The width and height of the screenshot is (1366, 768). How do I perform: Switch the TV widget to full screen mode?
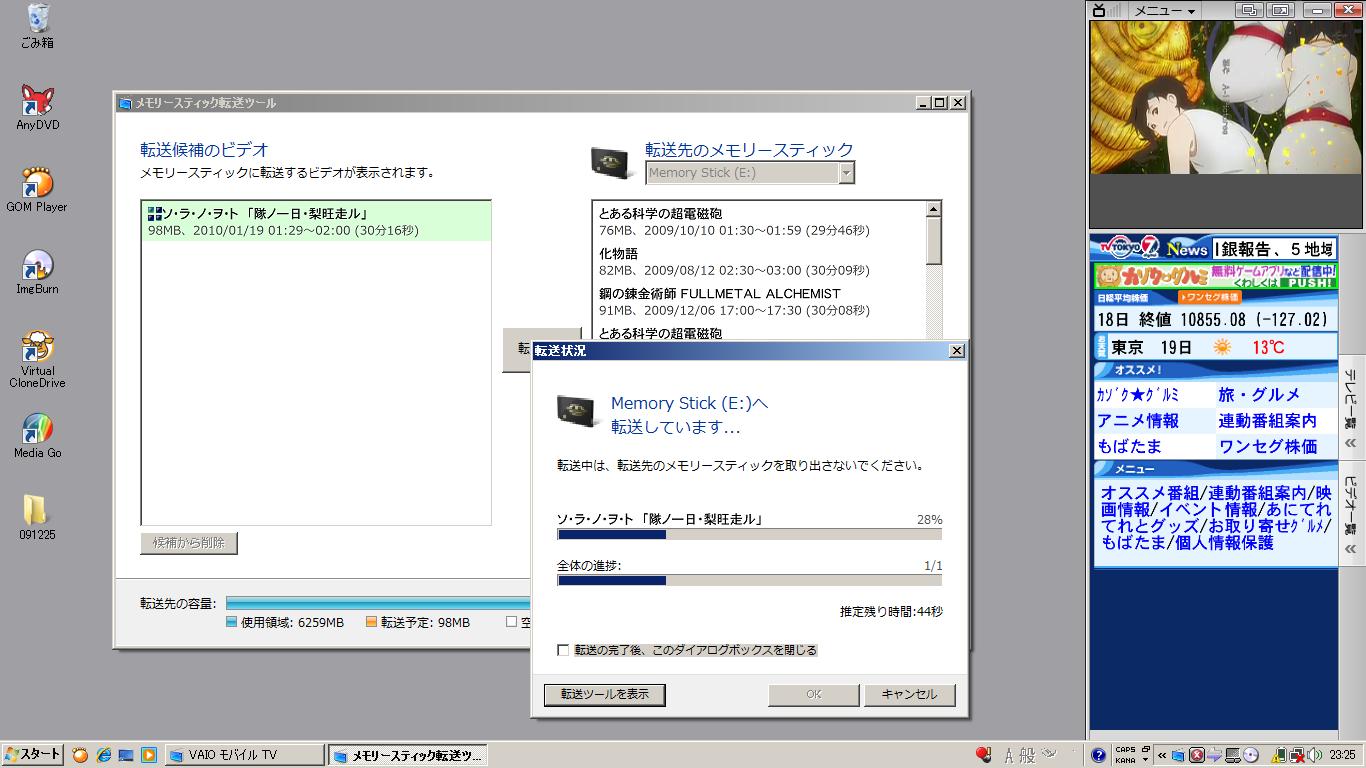pyautogui.click(x=1280, y=10)
